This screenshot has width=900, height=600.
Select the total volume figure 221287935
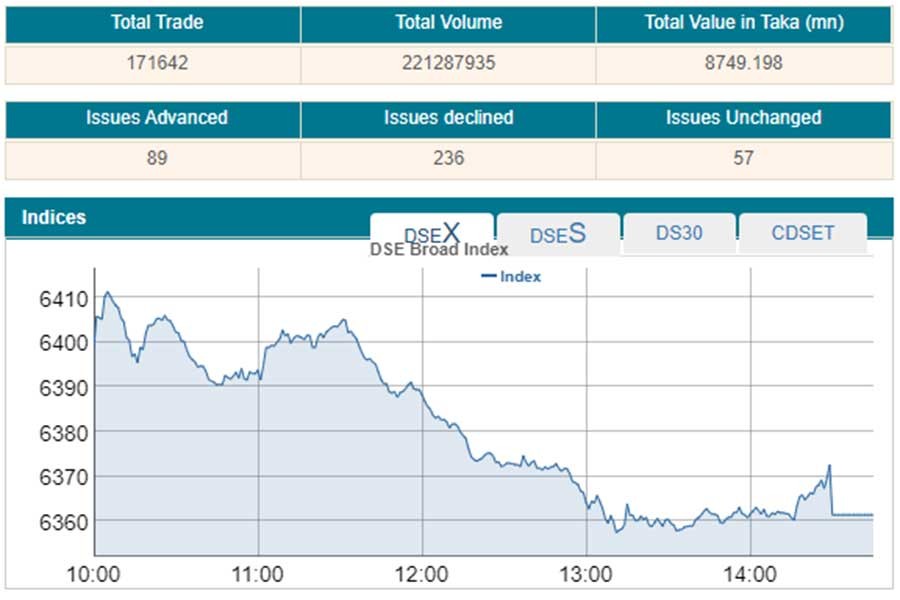point(448,62)
